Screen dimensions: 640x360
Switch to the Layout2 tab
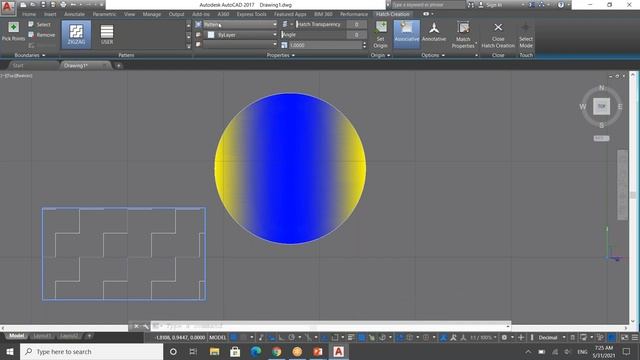69,336
